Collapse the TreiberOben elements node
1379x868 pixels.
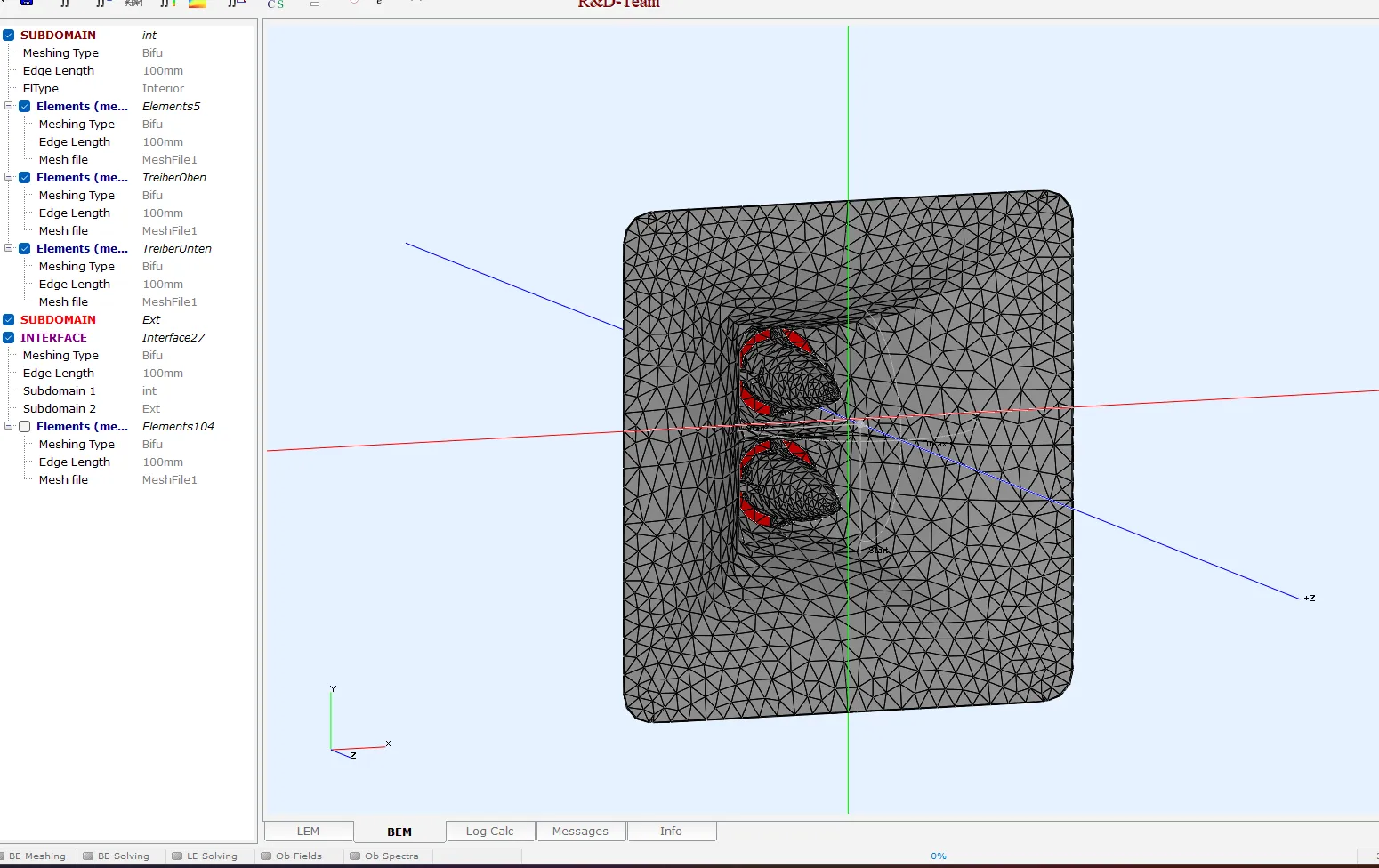9,177
